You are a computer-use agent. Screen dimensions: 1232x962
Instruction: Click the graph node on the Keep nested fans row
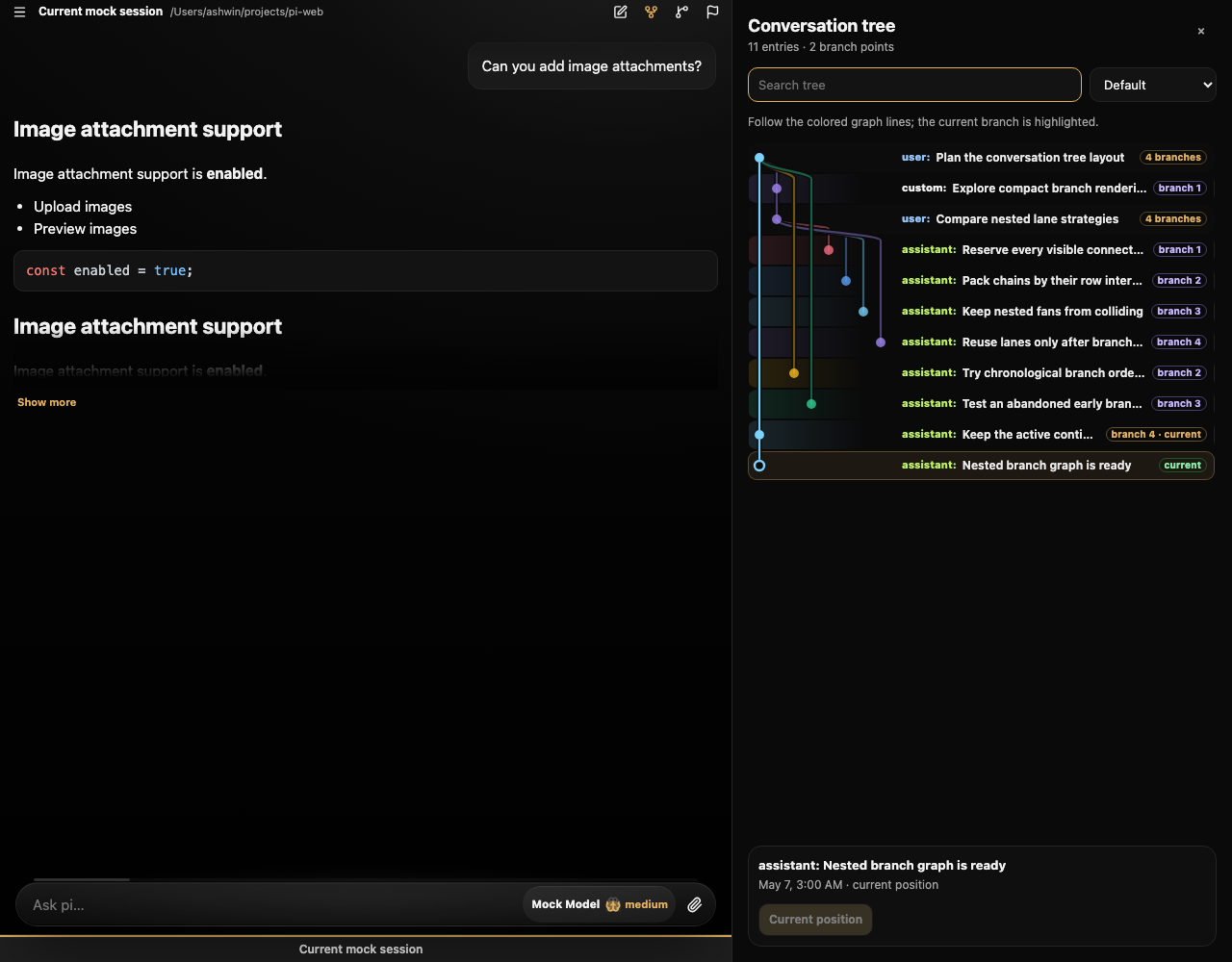click(863, 312)
